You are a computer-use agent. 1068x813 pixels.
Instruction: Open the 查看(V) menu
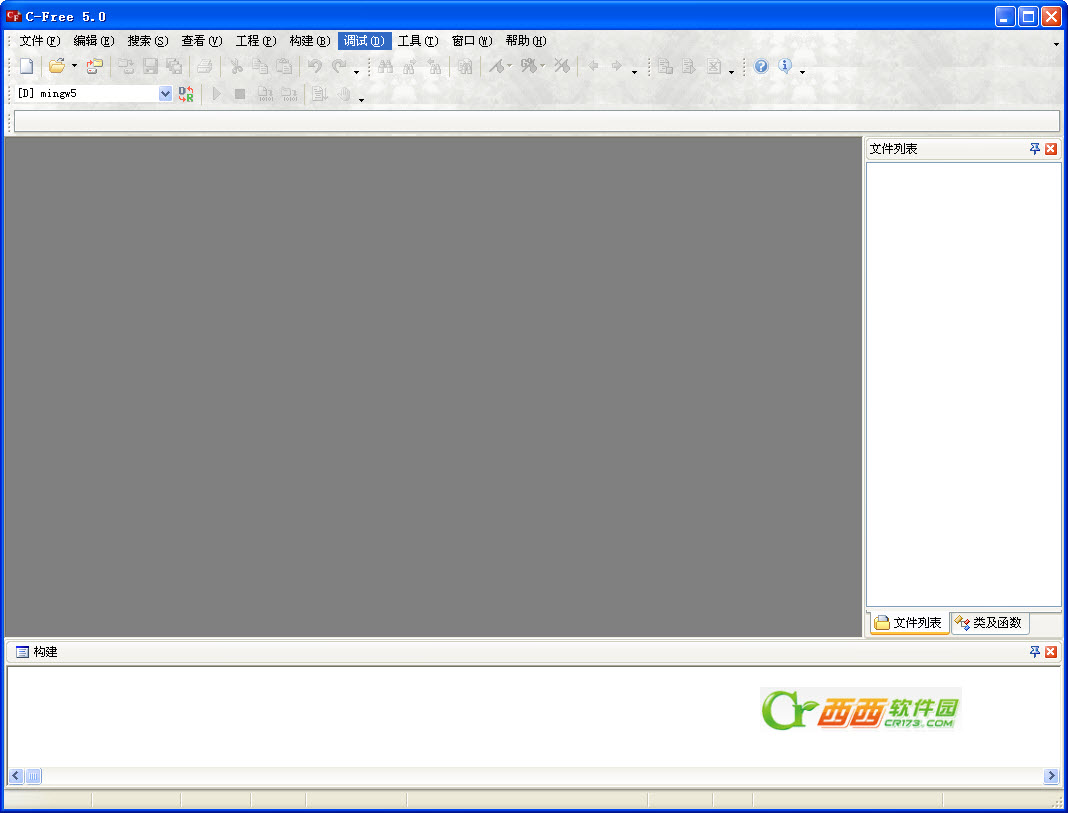202,41
